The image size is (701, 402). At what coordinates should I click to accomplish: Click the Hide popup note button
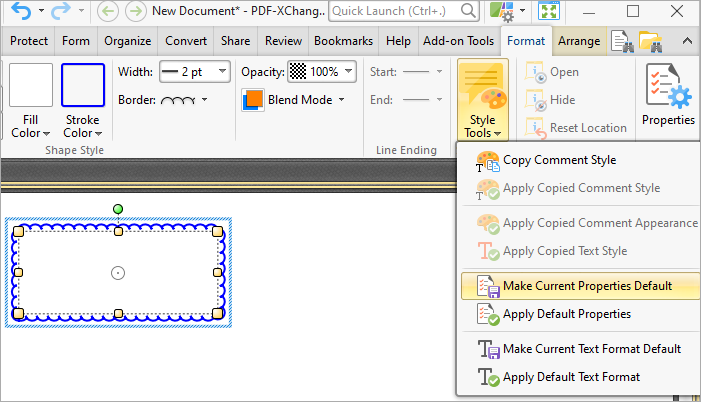[x=551, y=100]
